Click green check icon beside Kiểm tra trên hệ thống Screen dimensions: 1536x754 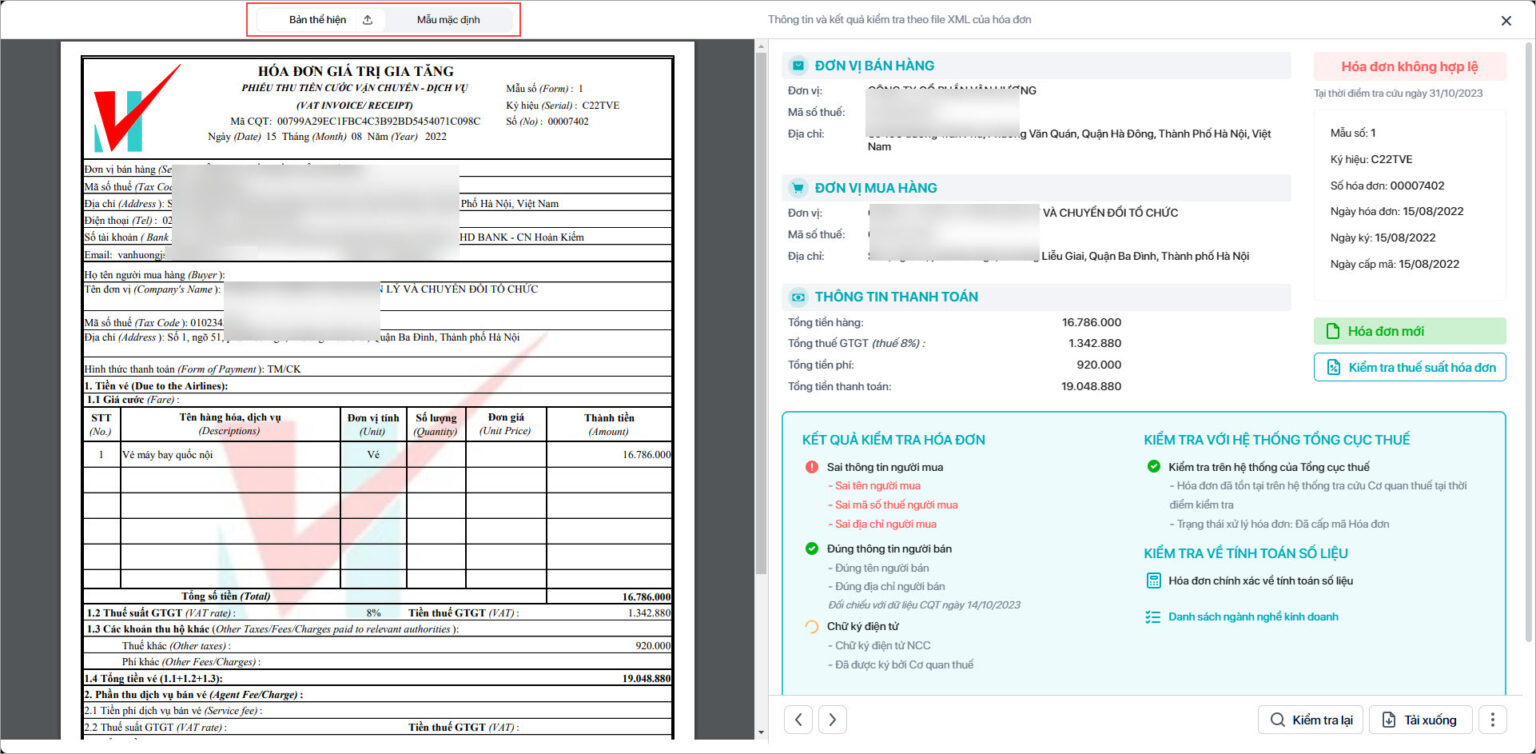(x=1153, y=467)
